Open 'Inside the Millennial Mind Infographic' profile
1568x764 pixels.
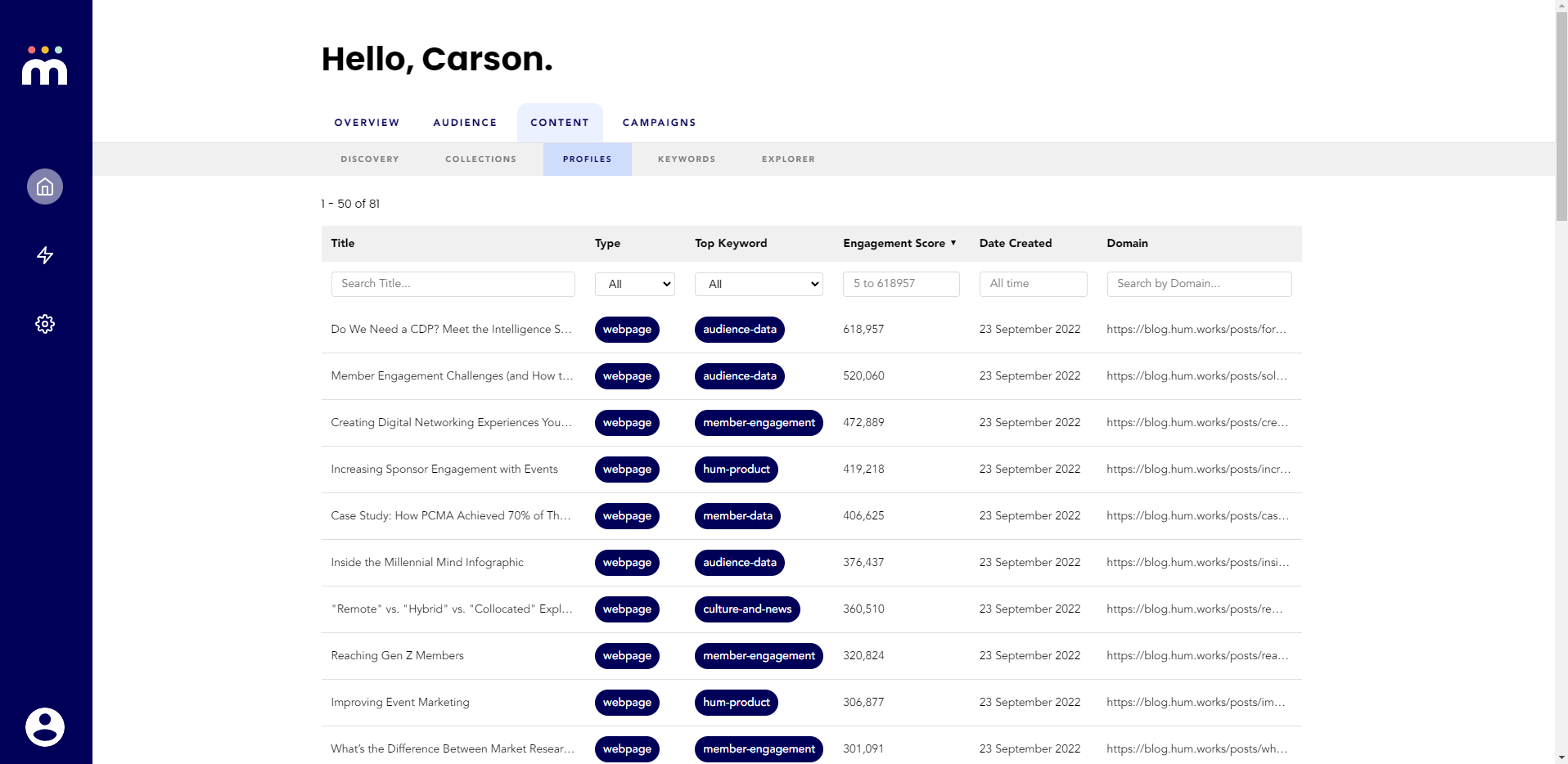point(427,562)
